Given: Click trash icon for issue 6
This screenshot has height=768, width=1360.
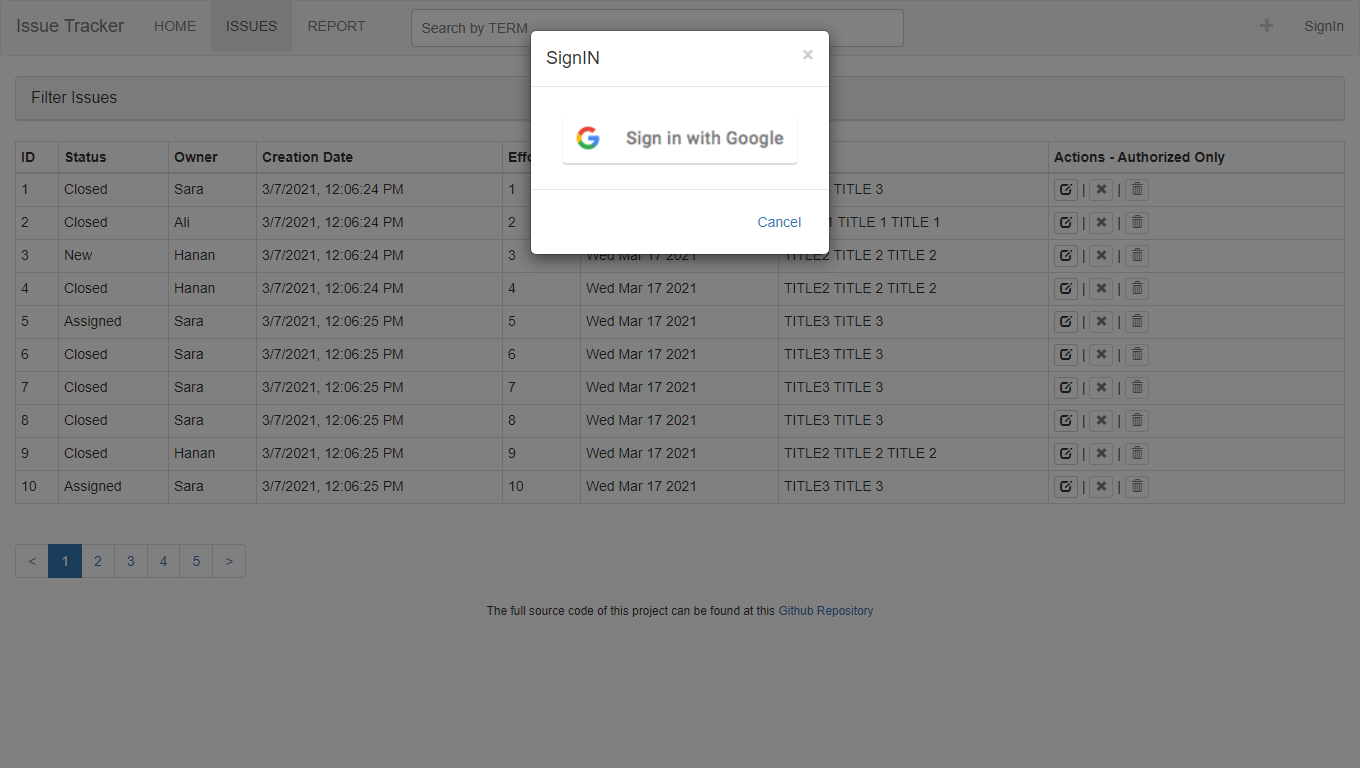Looking at the screenshot, I should click(1137, 354).
